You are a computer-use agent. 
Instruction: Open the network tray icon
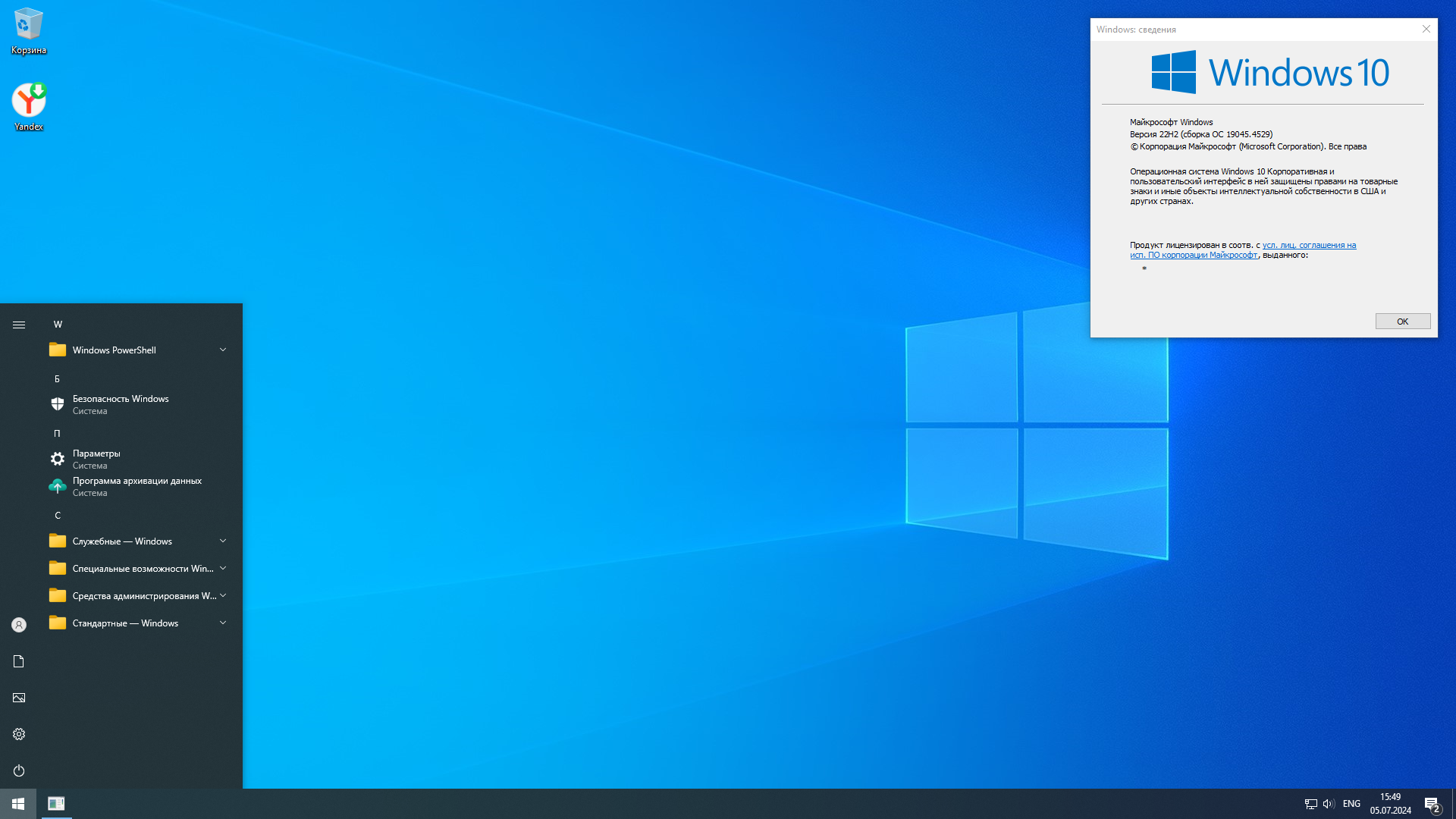point(1310,804)
